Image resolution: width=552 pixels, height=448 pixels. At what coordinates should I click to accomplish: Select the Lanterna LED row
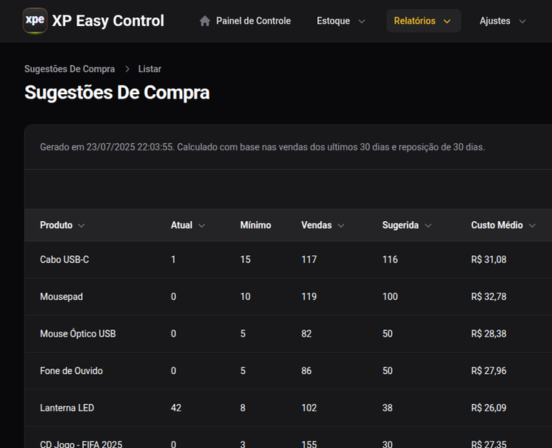click(288, 408)
